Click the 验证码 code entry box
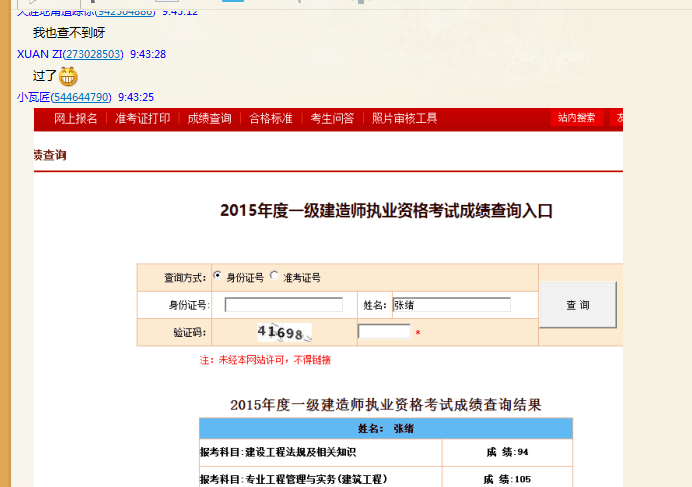 384,331
